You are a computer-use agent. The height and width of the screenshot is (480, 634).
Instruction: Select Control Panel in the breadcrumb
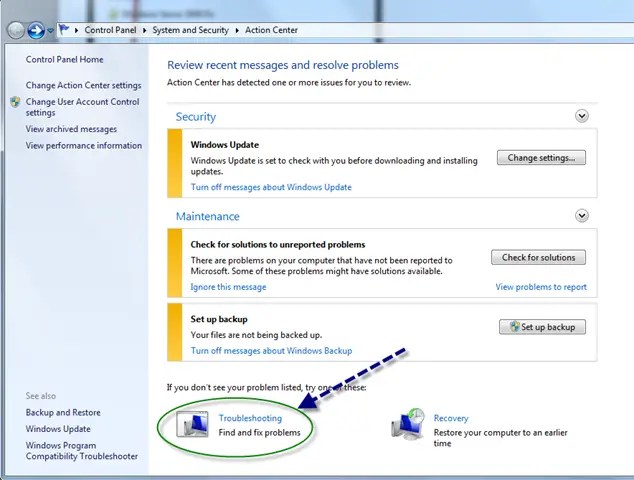(110, 30)
